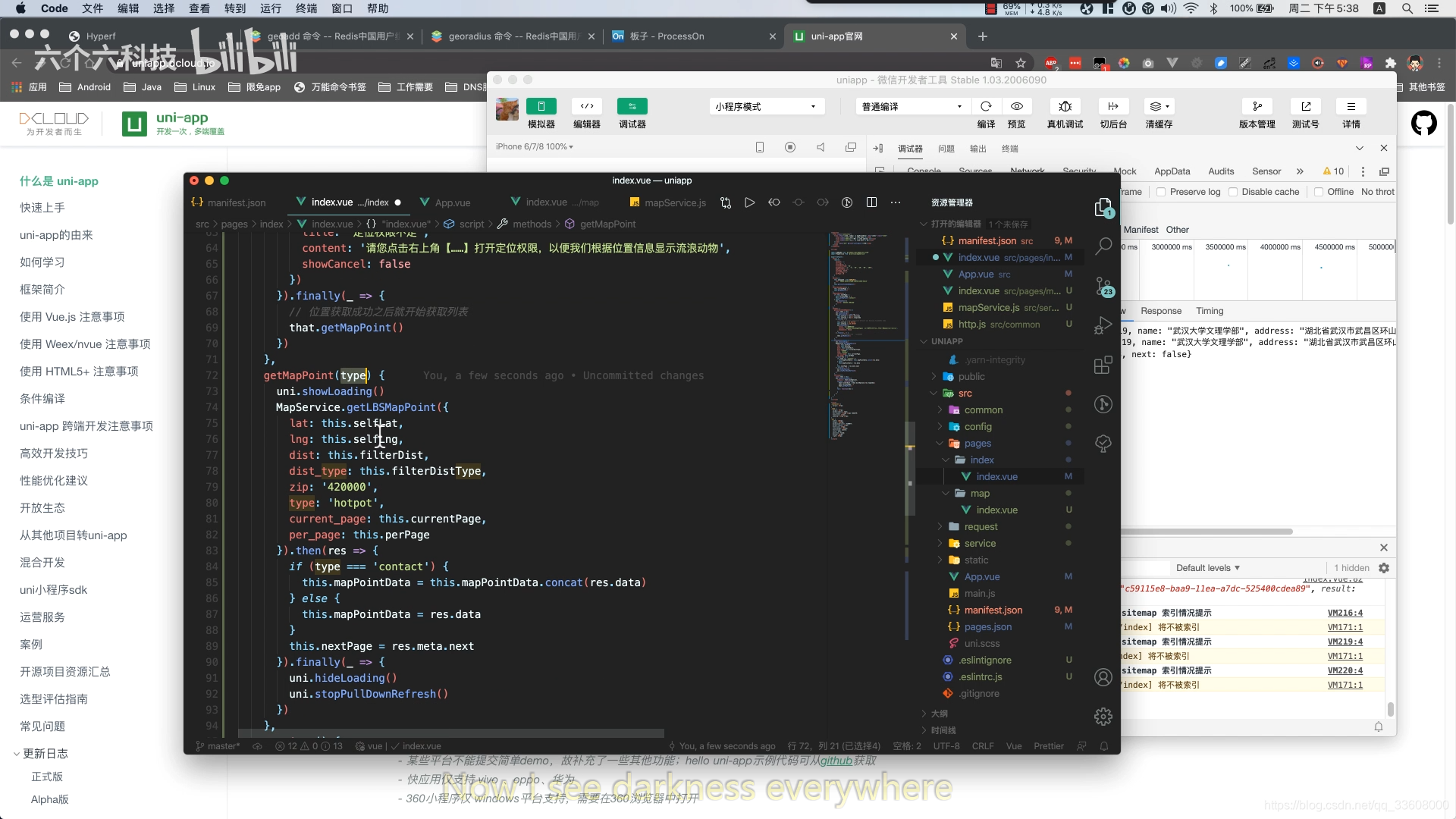
Task: Open Source Control view with 23 badge
Action: (1103, 286)
